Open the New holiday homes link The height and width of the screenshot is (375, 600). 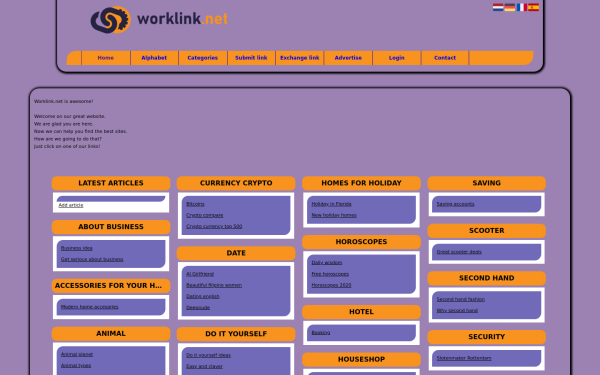pos(334,215)
